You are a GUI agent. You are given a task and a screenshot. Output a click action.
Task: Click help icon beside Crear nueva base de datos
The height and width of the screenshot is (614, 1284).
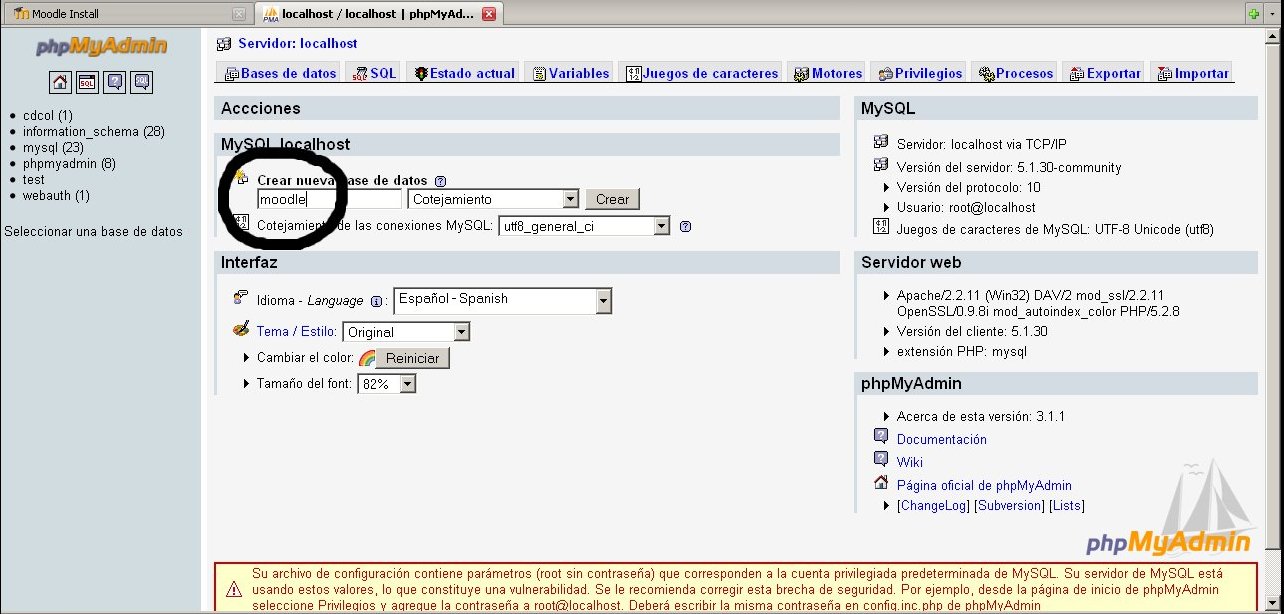coord(440,181)
